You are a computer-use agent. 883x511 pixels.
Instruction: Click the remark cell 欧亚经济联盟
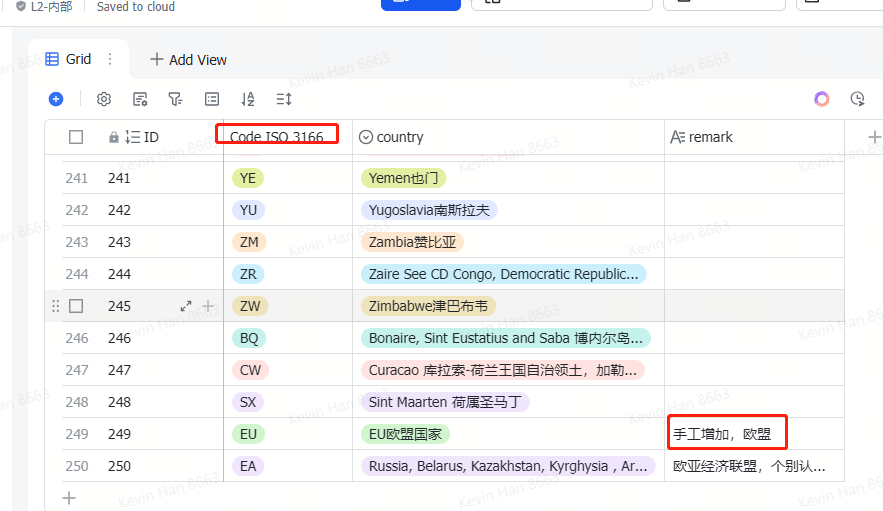(754, 466)
